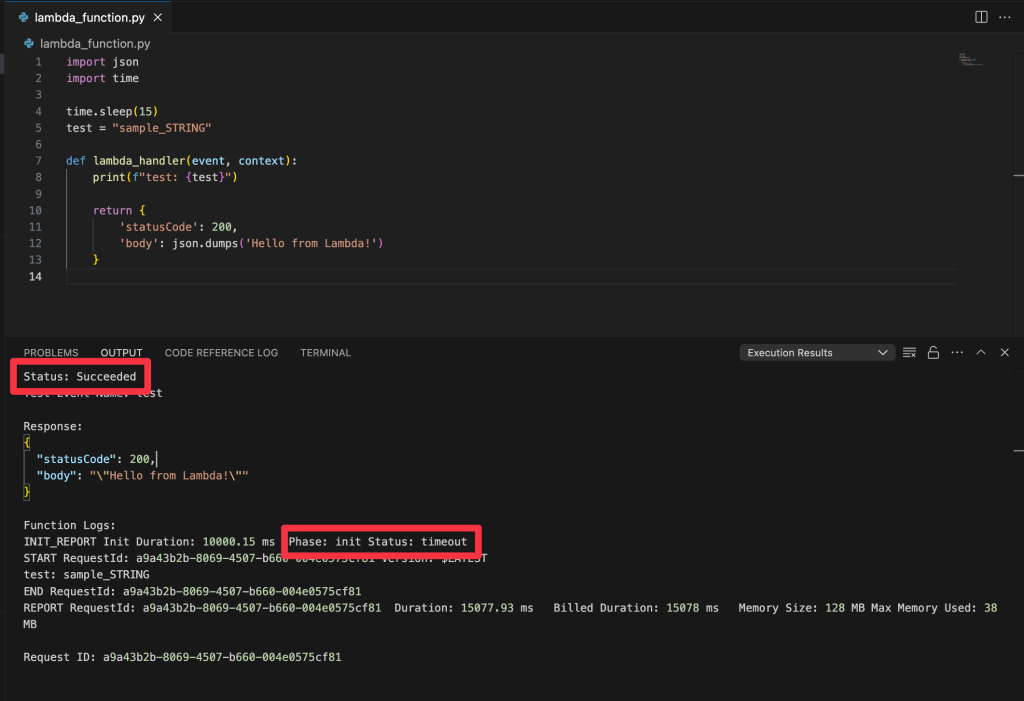Toggle the output auto-scroll lock

click(933, 353)
